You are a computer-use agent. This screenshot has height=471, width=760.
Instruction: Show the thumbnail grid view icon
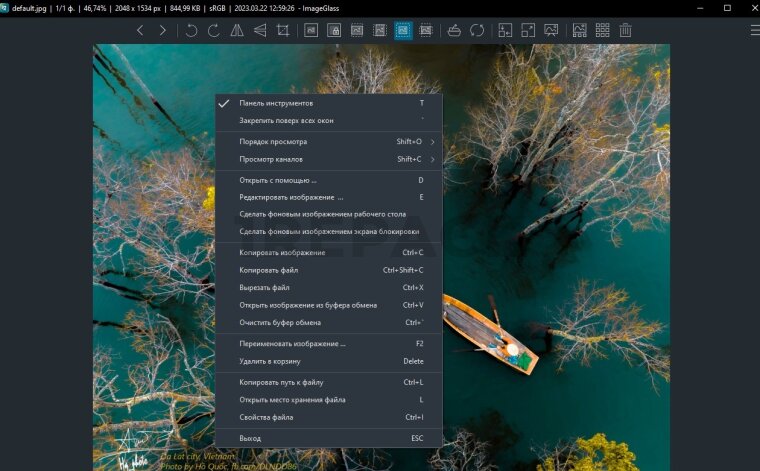click(602, 30)
